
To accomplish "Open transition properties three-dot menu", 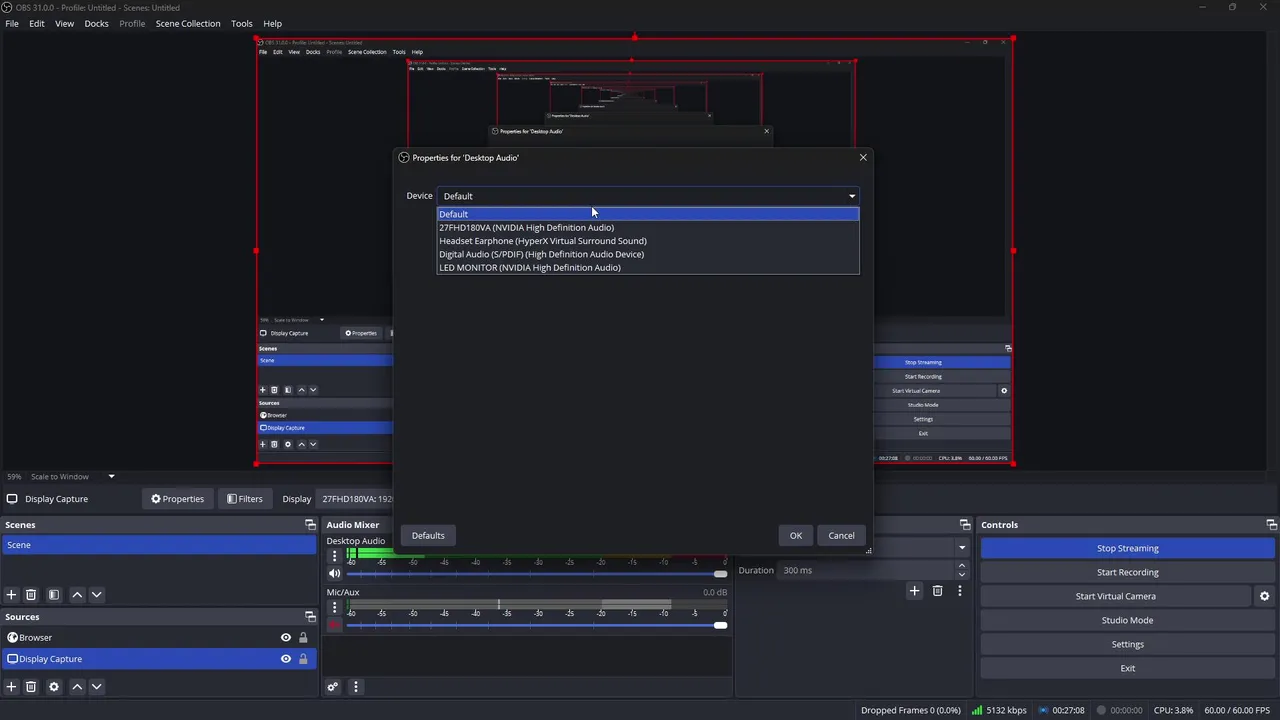I will tap(960, 591).
